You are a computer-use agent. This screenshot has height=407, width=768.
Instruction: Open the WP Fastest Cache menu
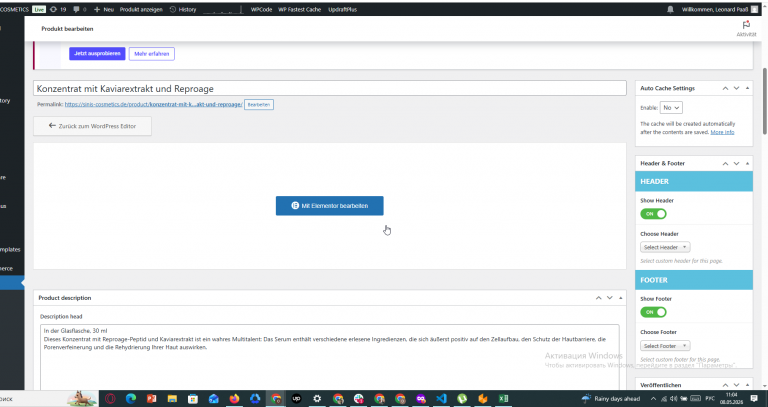pos(300,9)
